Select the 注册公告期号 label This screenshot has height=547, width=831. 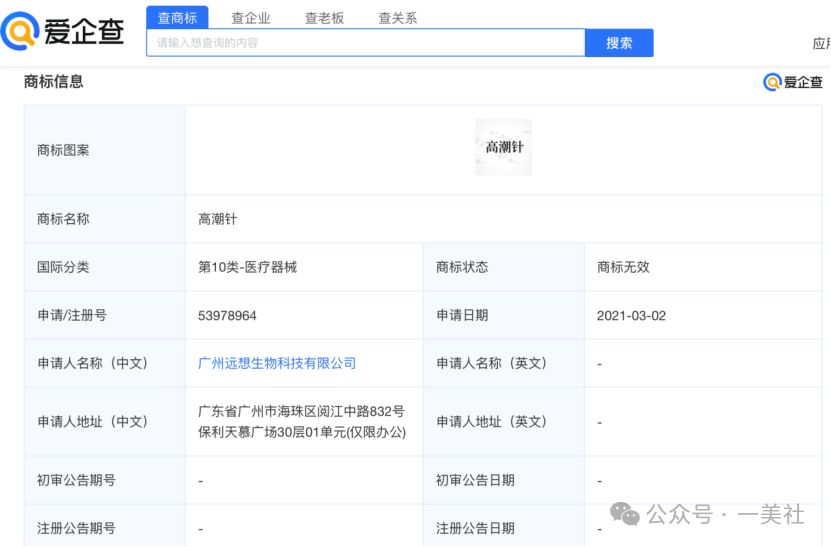pos(76,528)
